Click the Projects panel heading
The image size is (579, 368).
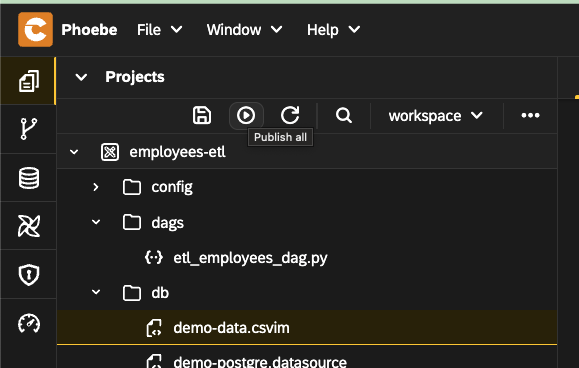tap(135, 77)
